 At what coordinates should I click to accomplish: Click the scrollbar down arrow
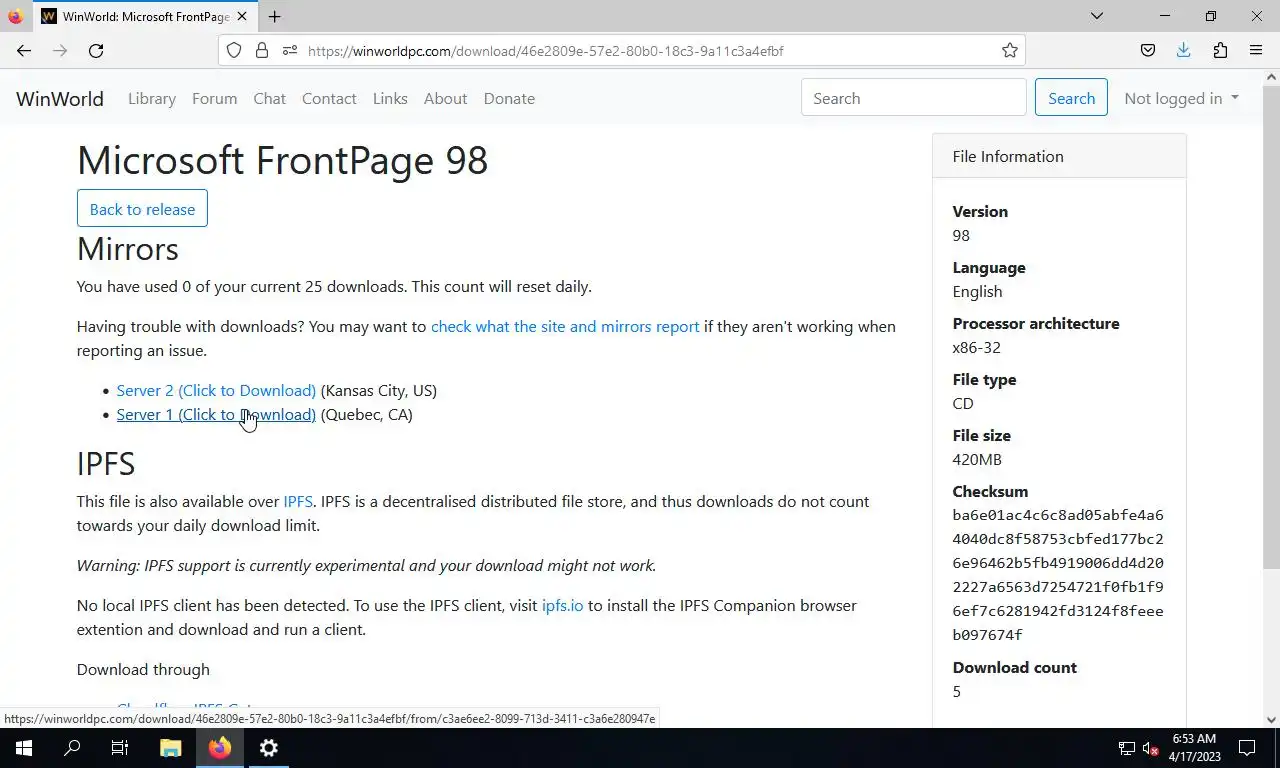pyautogui.click(x=1272, y=719)
